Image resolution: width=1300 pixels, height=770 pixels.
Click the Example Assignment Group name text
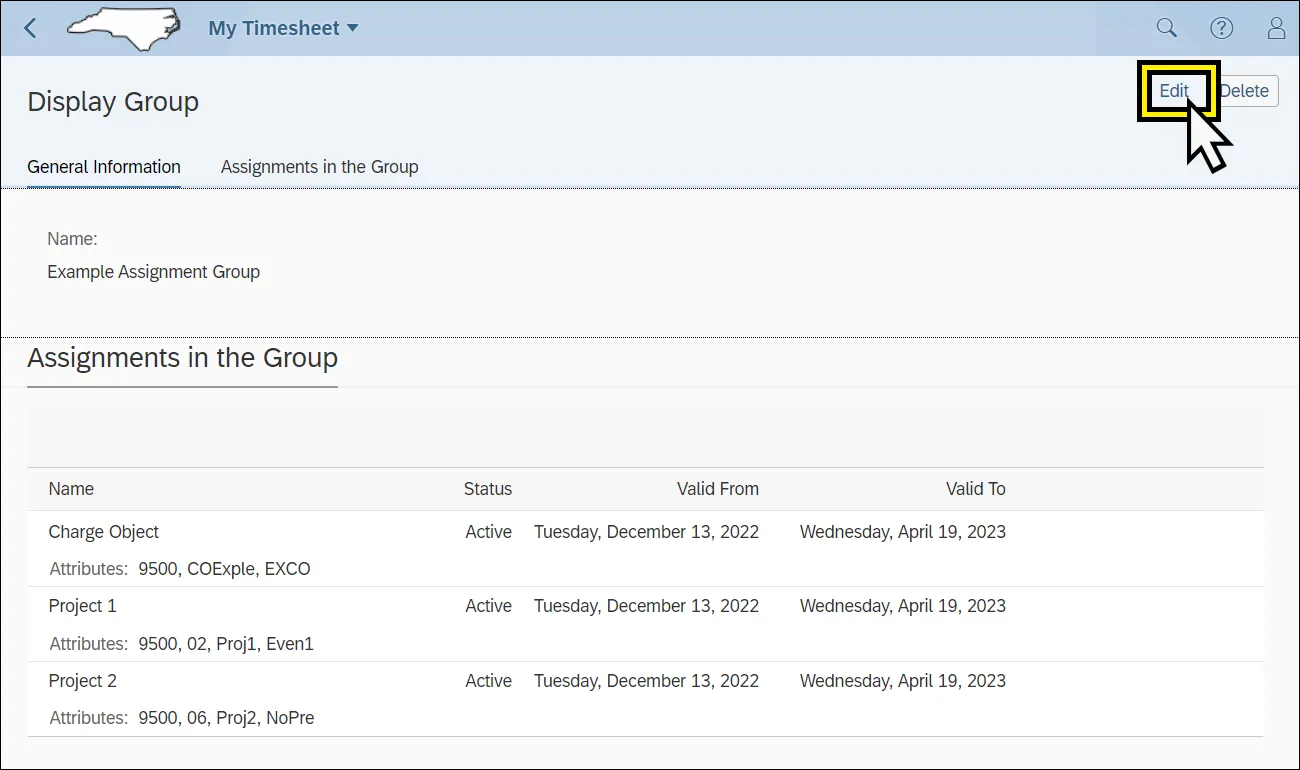click(x=153, y=272)
